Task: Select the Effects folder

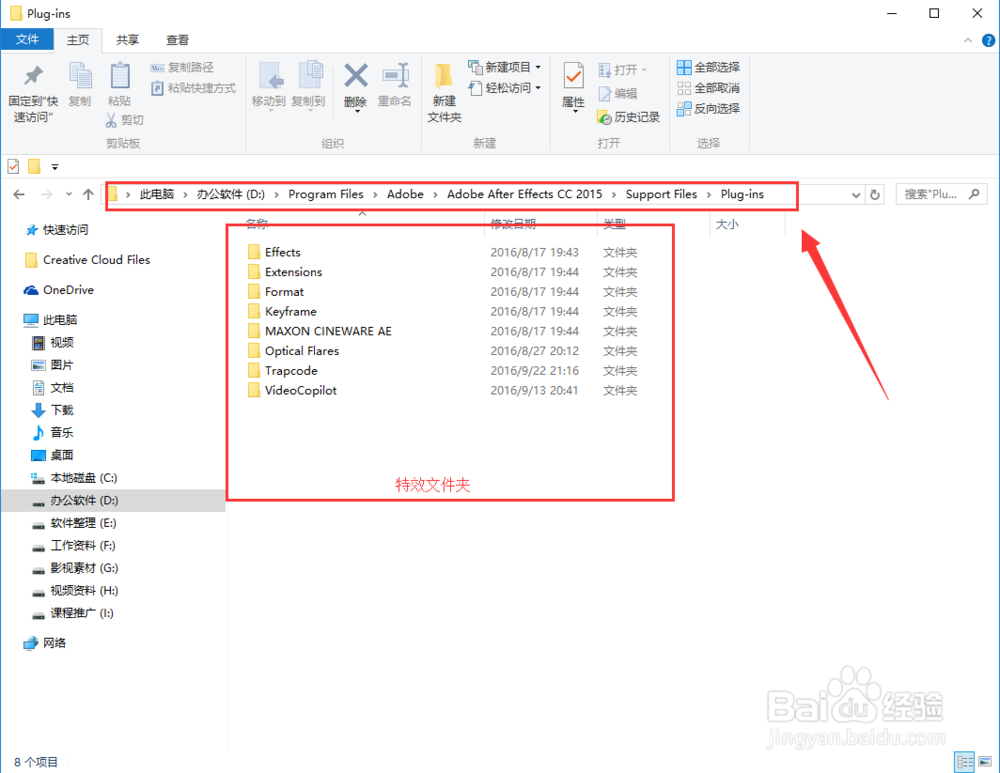Action: [283, 253]
